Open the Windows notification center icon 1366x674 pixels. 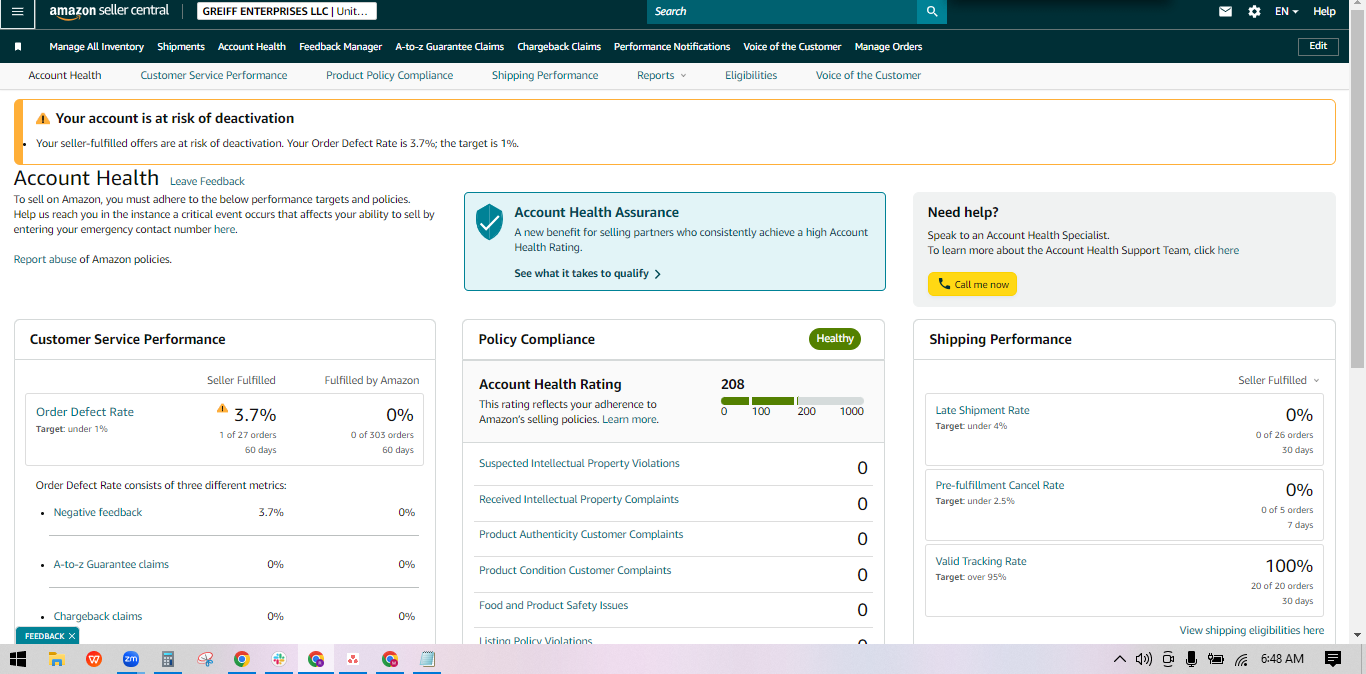pos(1332,659)
